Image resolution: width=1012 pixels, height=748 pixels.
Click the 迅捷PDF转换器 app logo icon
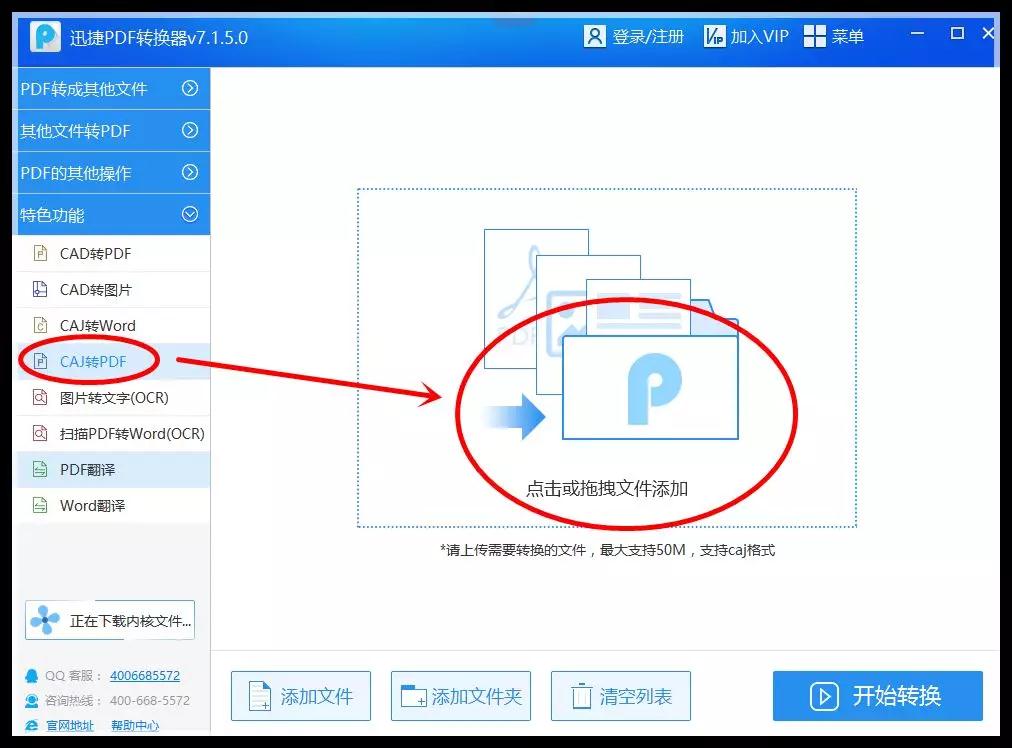pos(46,37)
